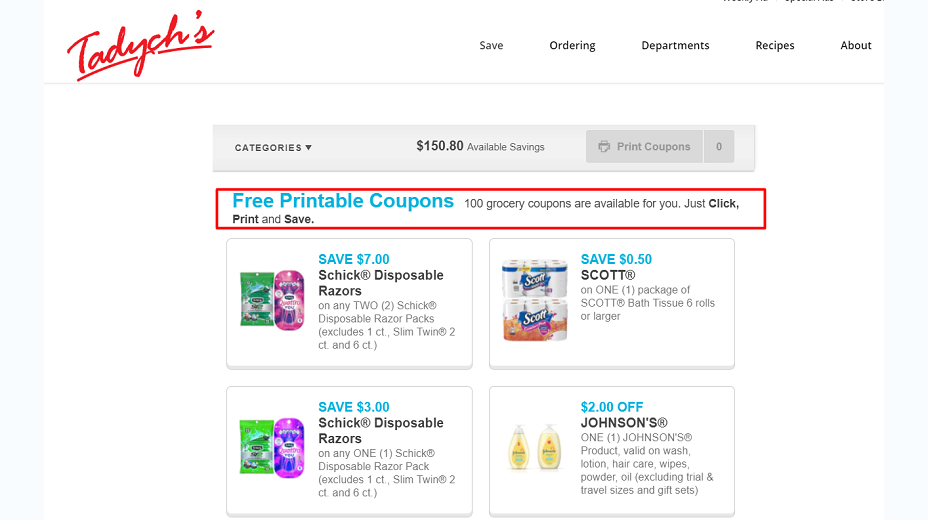
Task: Click the Schick razors image in SAVE $3.00 coupon
Action: point(272,448)
